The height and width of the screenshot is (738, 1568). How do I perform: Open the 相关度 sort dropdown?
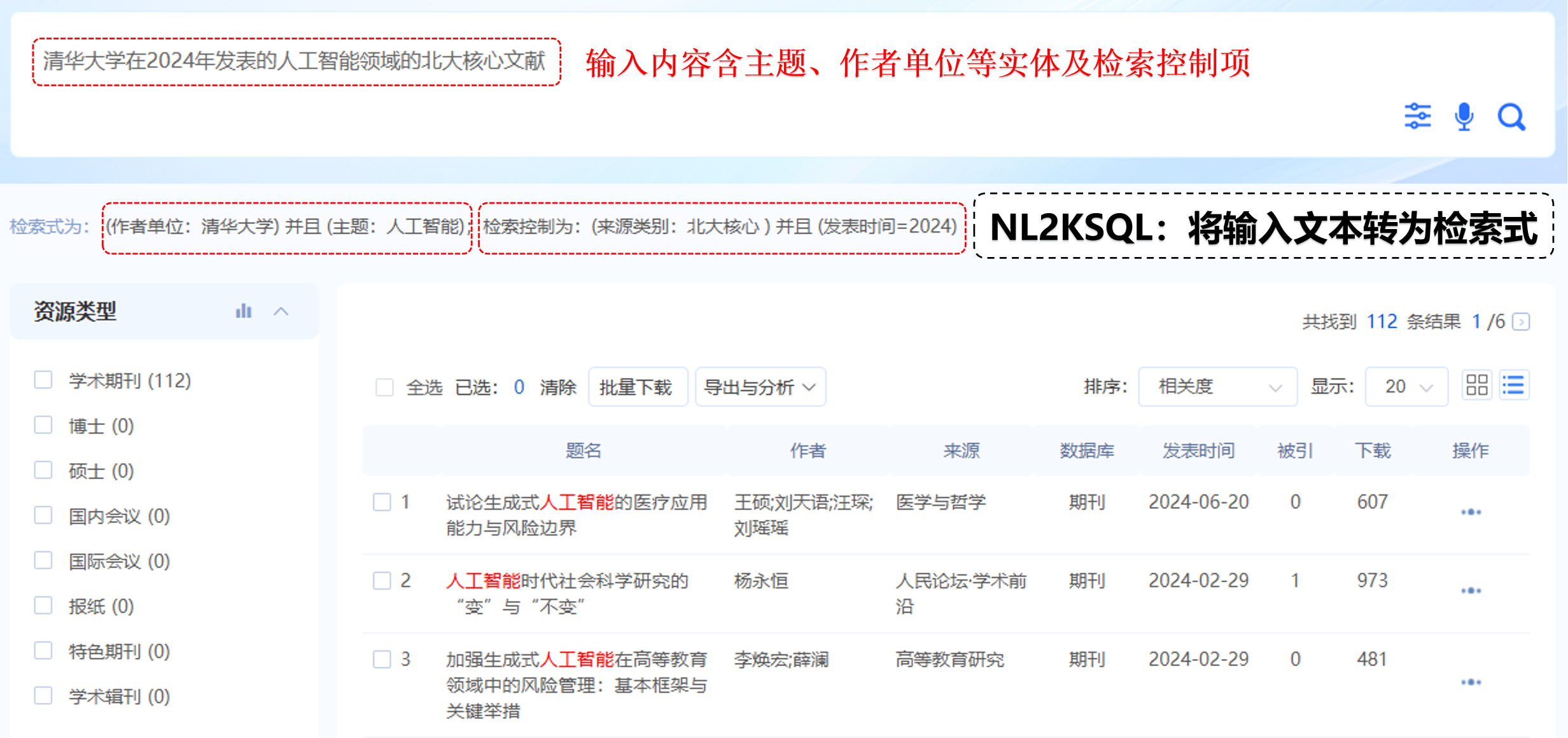pos(1217,386)
